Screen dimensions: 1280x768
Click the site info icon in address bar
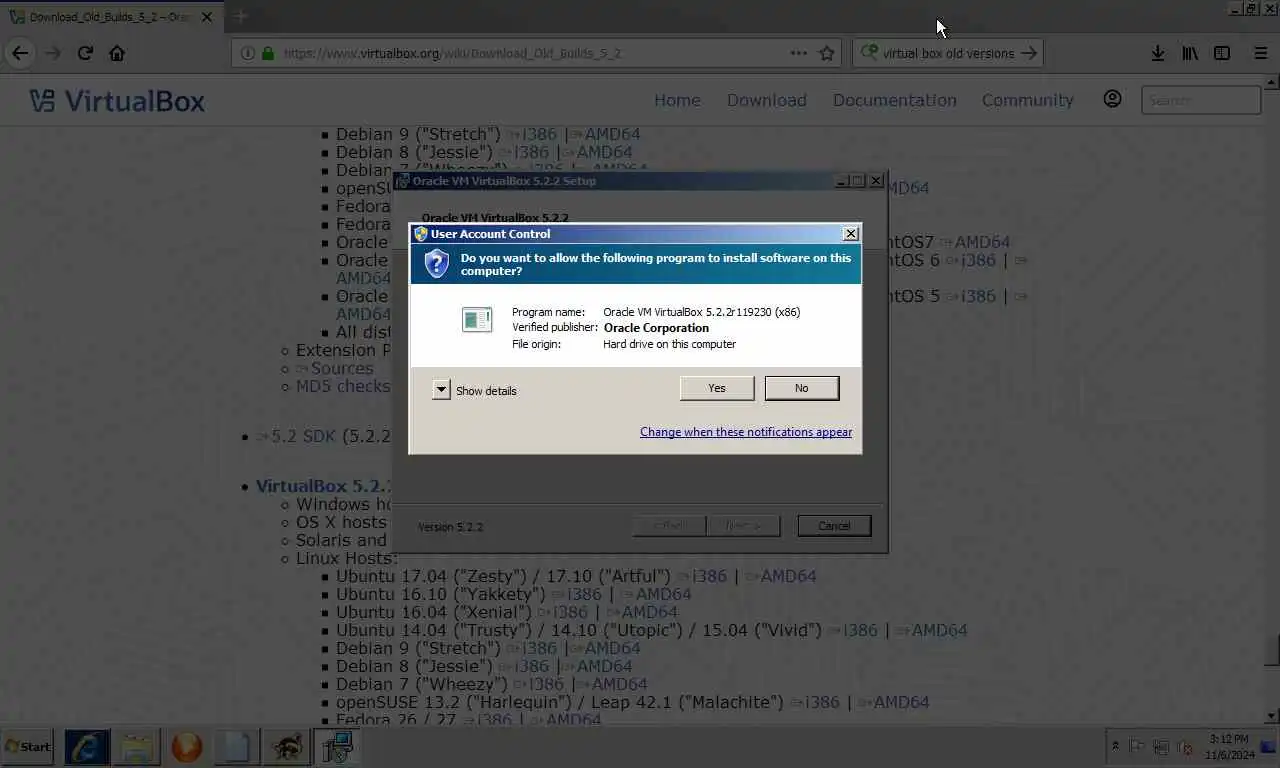pyautogui.click(x=246, y=53)
